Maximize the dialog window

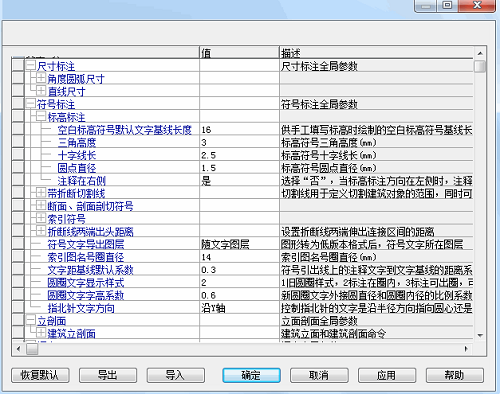(447, 6)
